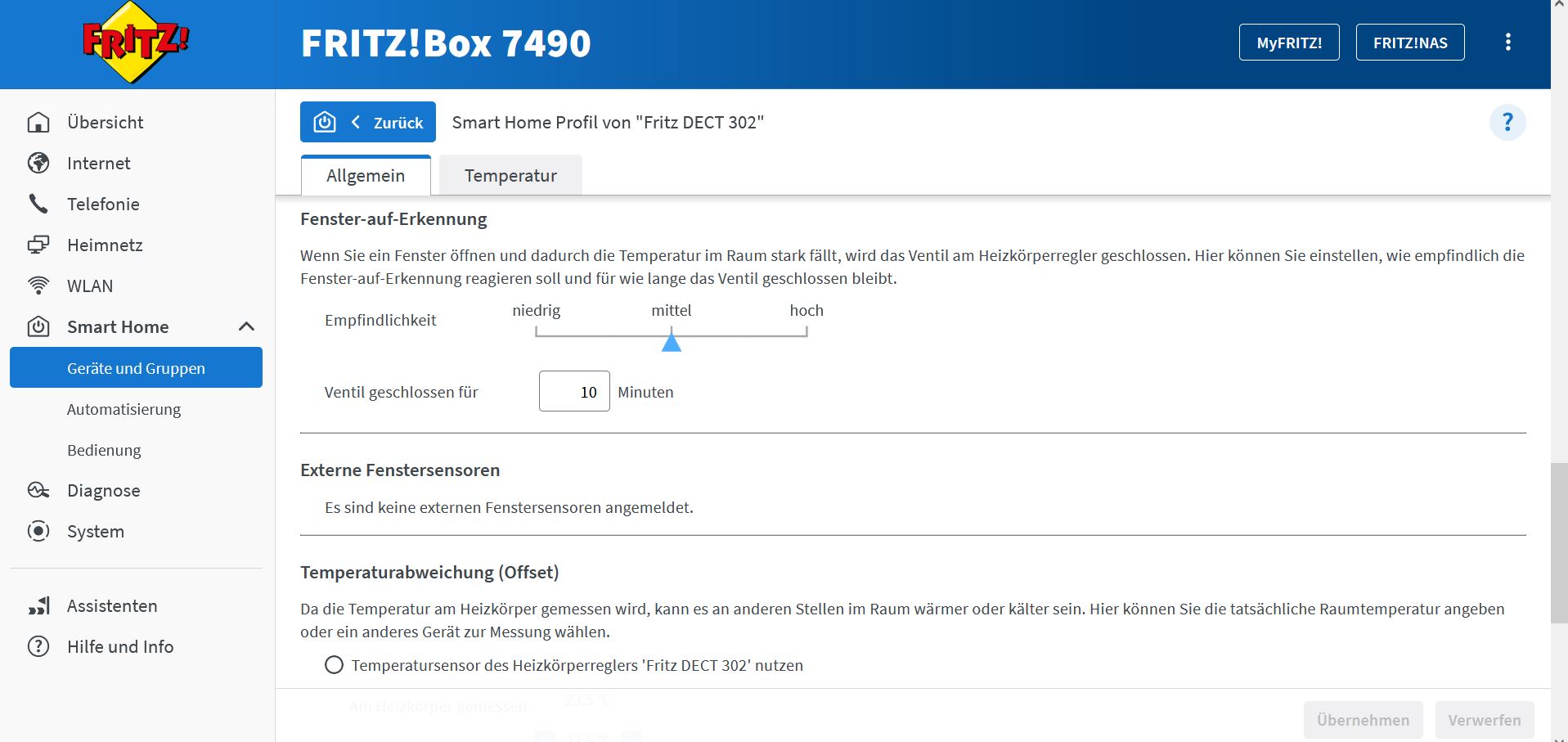Open the Übersicht house icon
The height and width of the screenshot is (742, 1568).
38,122
